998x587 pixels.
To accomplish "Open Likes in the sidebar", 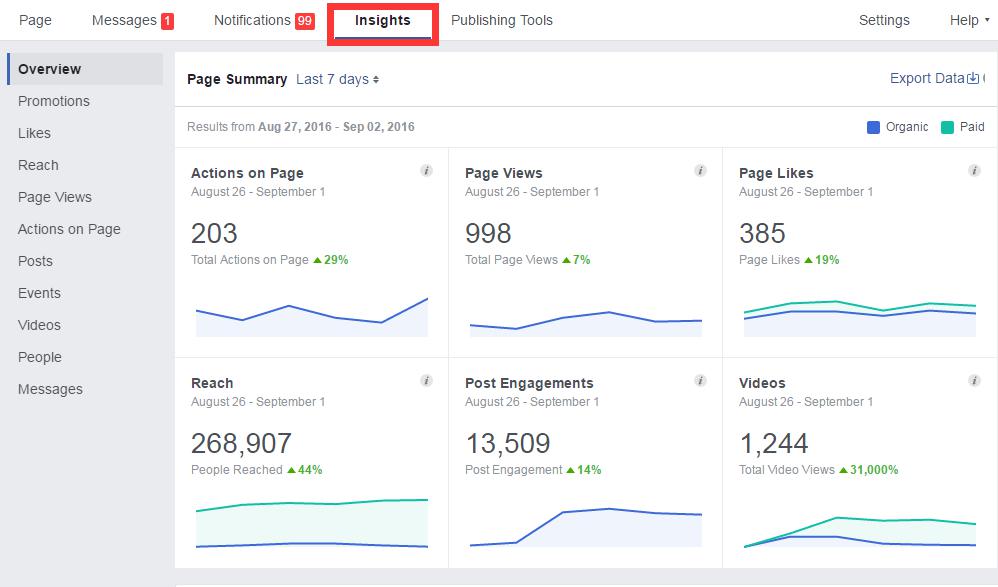I will pos(34,133).
